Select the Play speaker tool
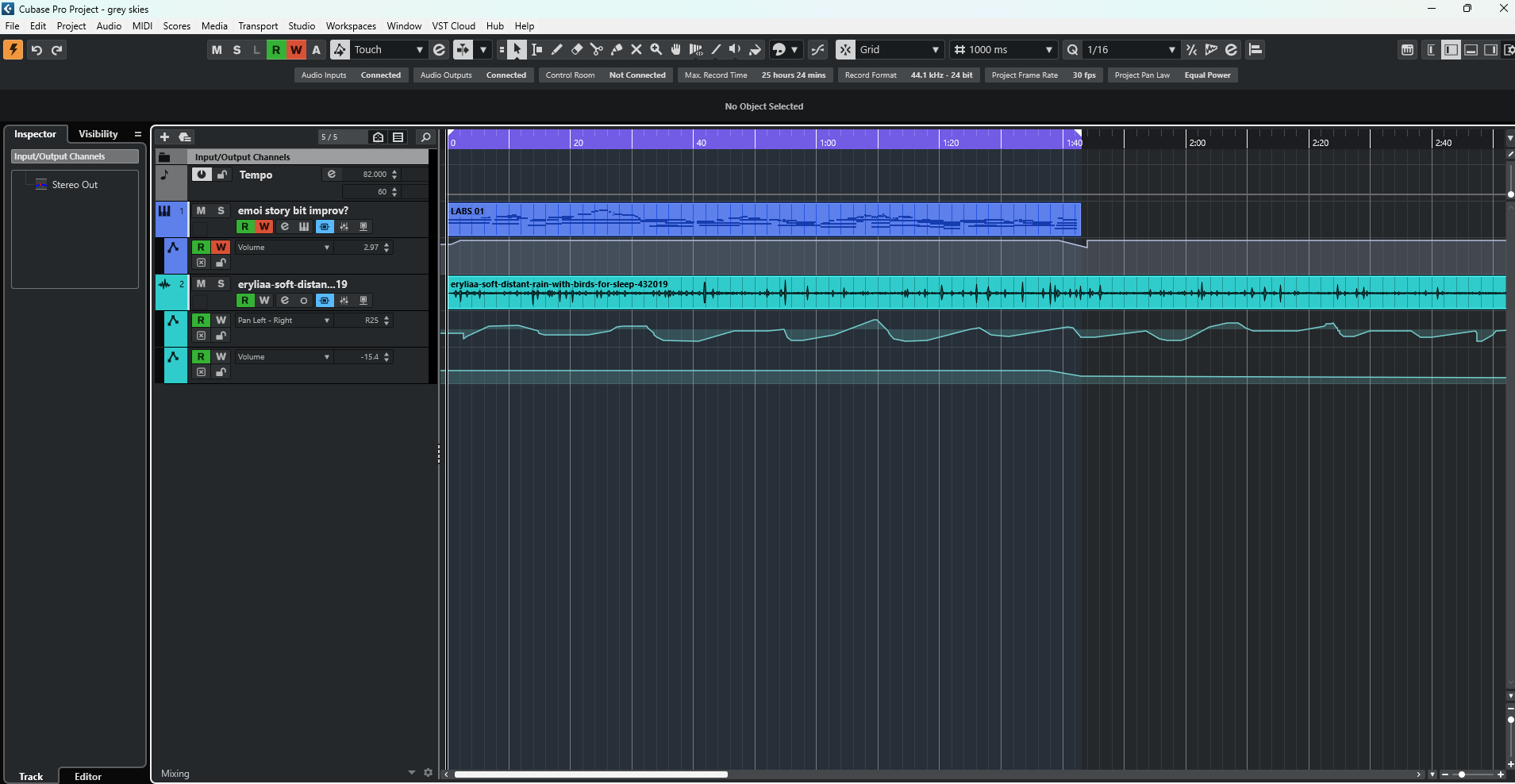The height and width of the screenshot is (784, 1515). (736, 49)
